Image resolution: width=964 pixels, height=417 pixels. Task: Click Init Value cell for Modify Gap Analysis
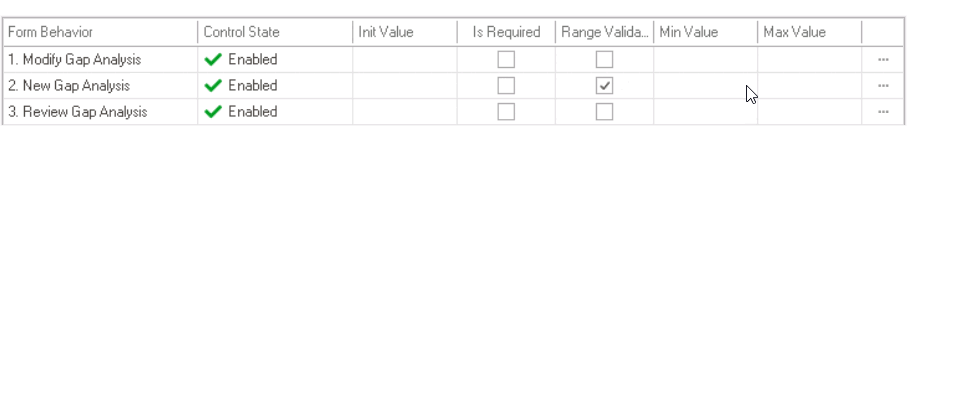point(404,60)
